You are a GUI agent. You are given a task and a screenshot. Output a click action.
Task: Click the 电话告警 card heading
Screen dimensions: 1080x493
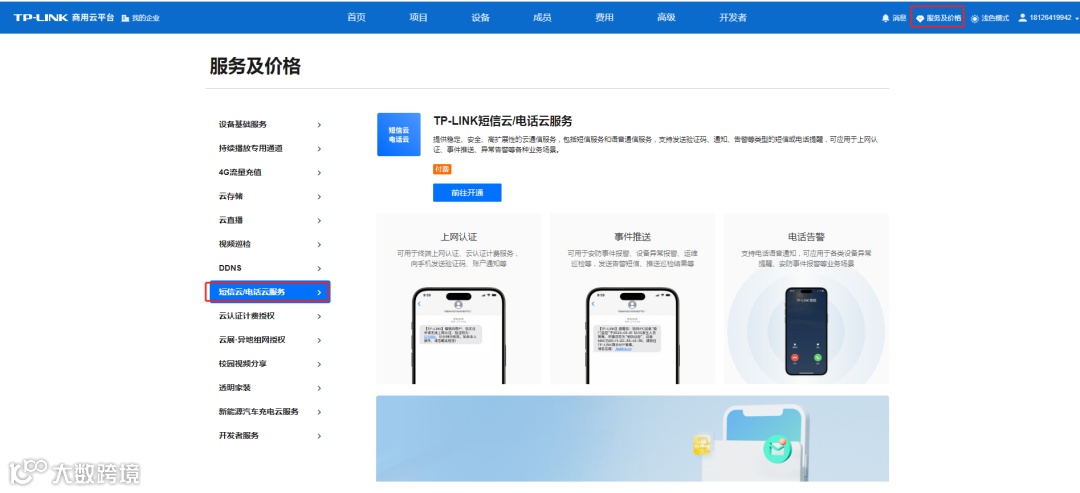coord(806,237)
